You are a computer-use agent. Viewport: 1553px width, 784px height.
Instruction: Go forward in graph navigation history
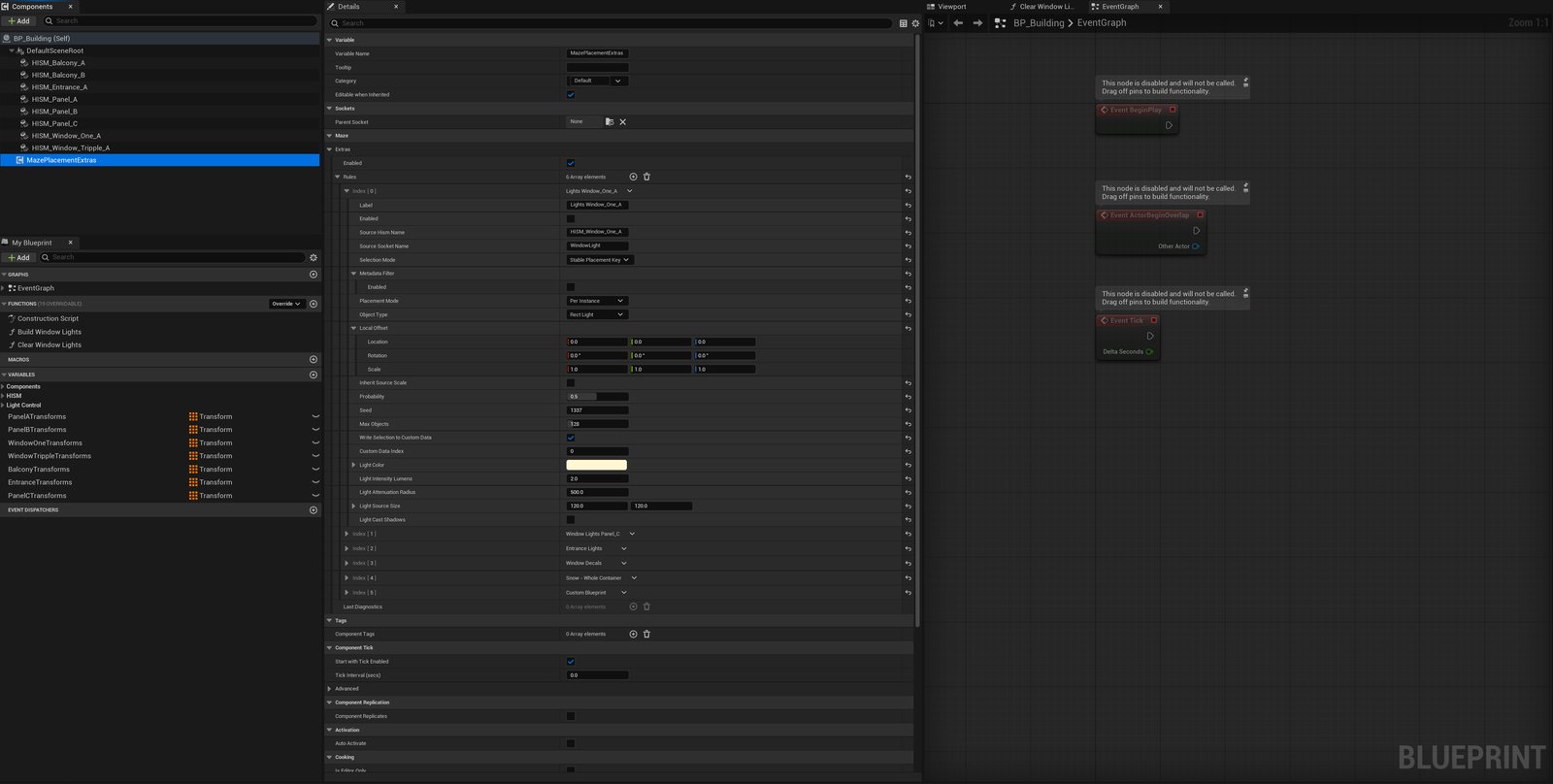[977, 23]
